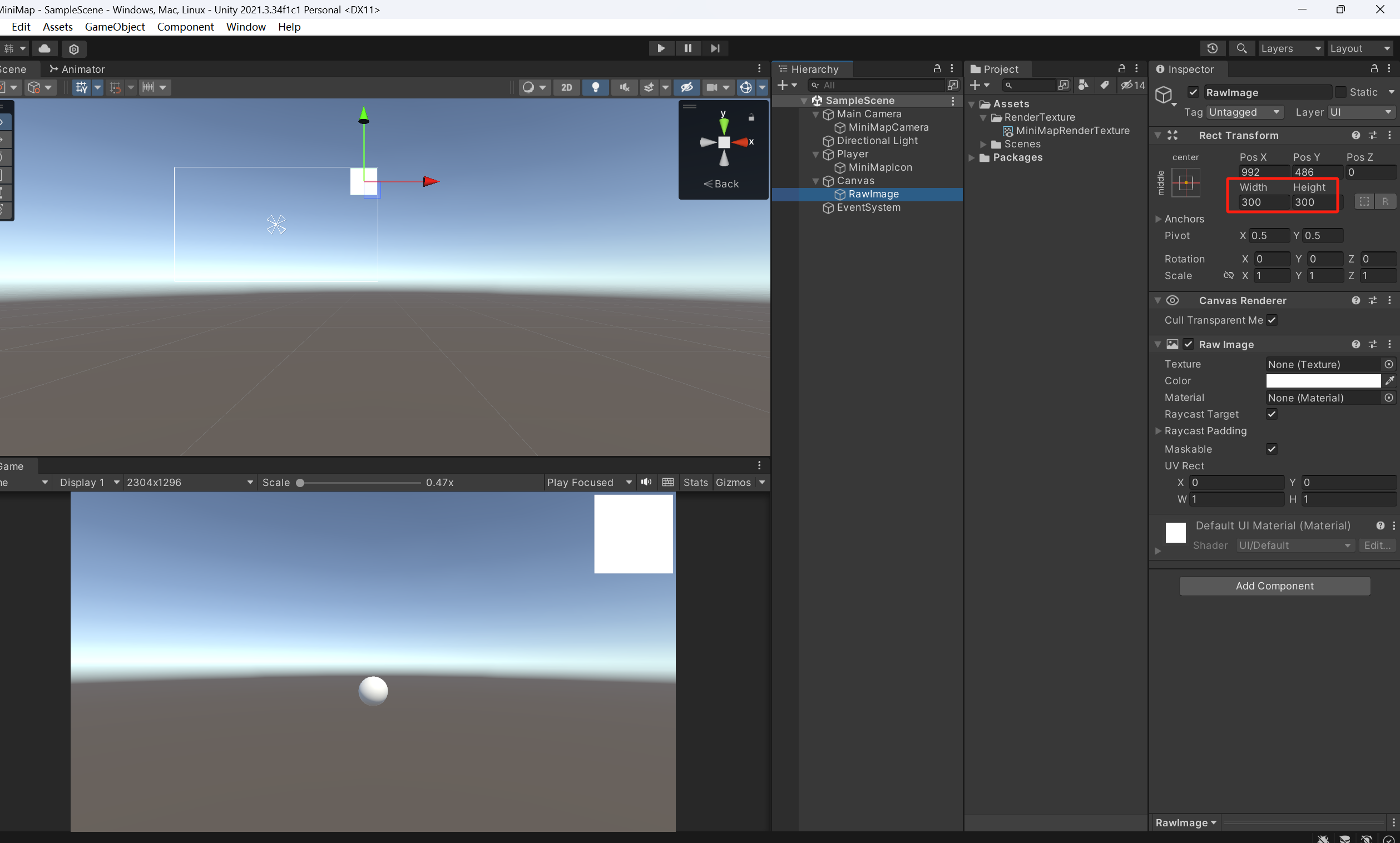Viewport: 1400px width, 843px height.
Task: Click the Step frame button
Action: [x=715, y=48]
